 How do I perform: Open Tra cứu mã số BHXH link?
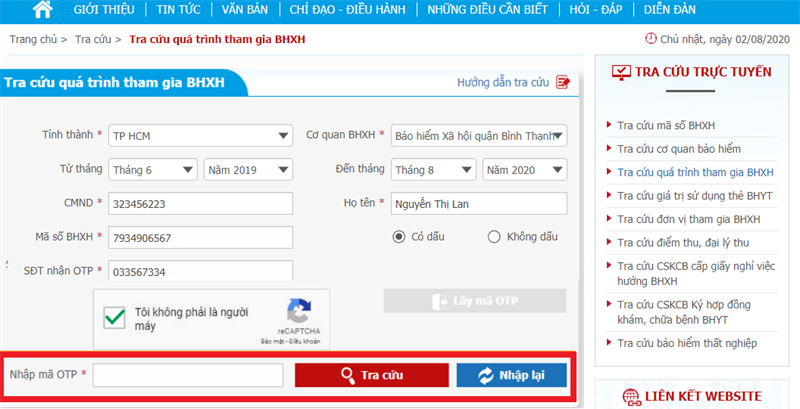pyautogui.click(x=666, y=125)
